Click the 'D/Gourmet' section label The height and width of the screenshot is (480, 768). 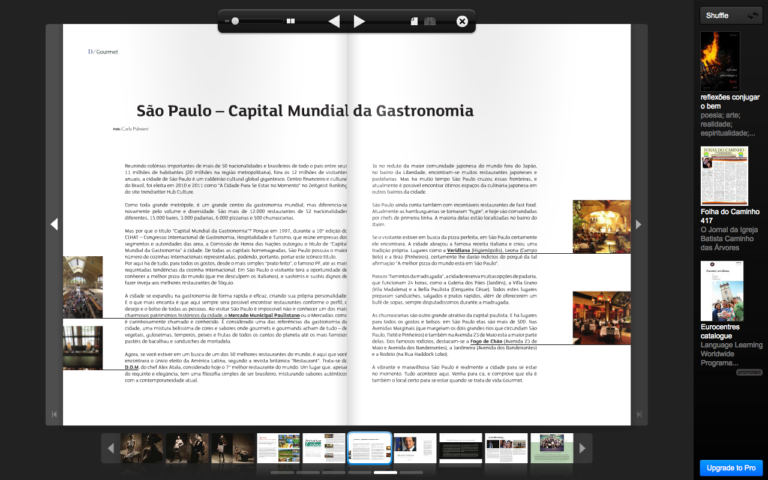tap(103, 51)
